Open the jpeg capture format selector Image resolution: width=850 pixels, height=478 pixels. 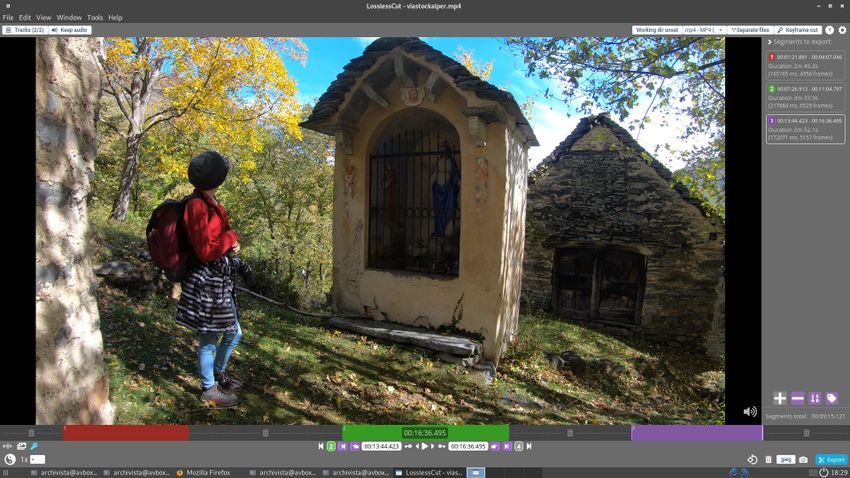click(785, 459)
